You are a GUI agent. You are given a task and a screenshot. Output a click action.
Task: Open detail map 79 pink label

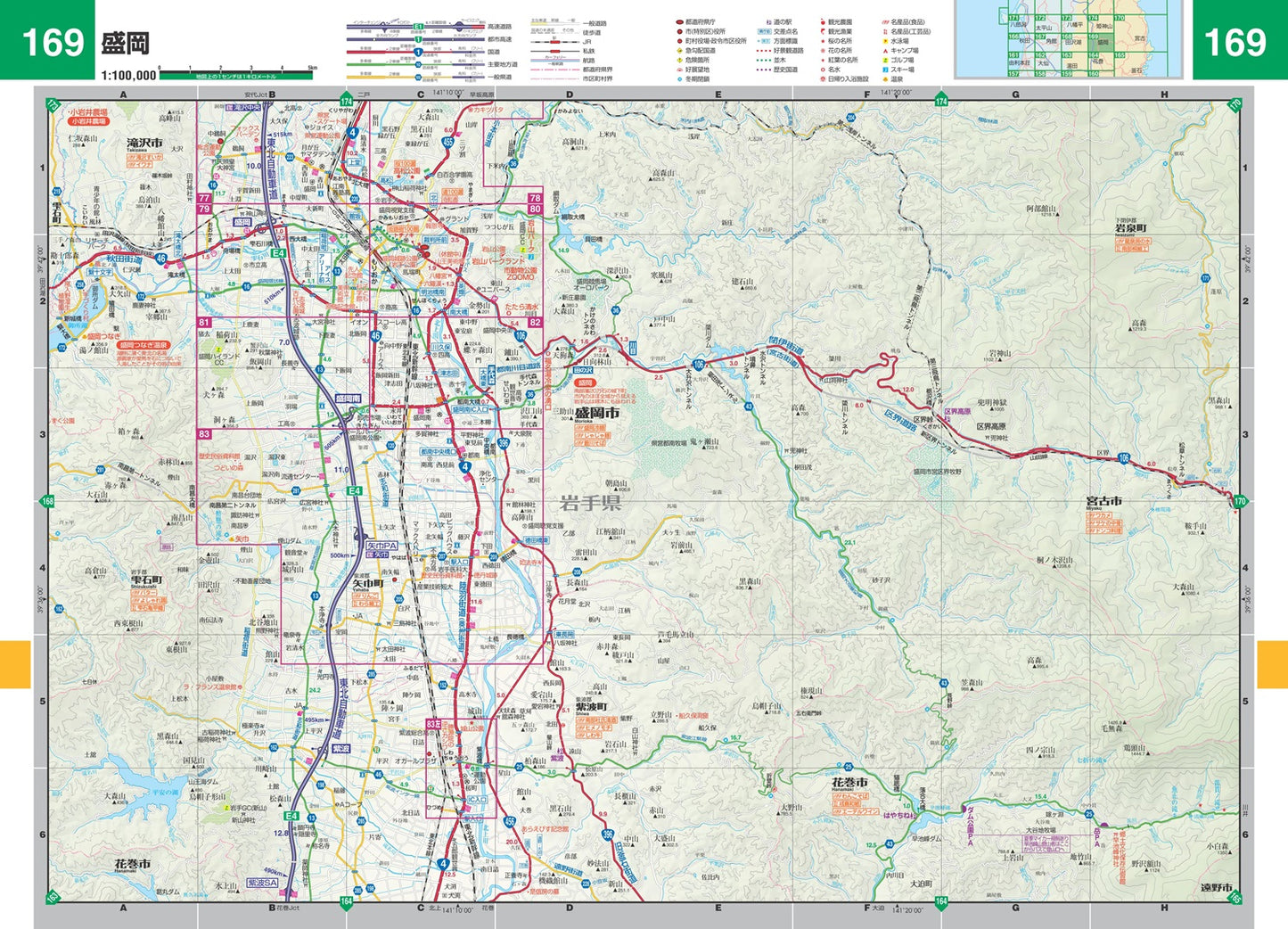[x=203, y=209]
